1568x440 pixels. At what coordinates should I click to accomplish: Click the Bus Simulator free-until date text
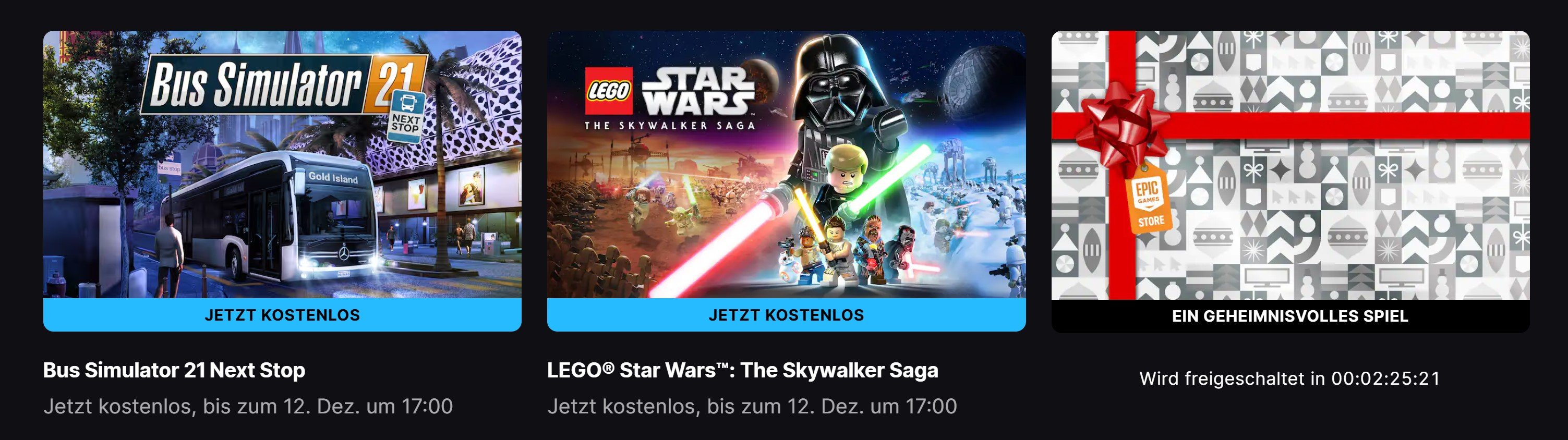[248, 406]
